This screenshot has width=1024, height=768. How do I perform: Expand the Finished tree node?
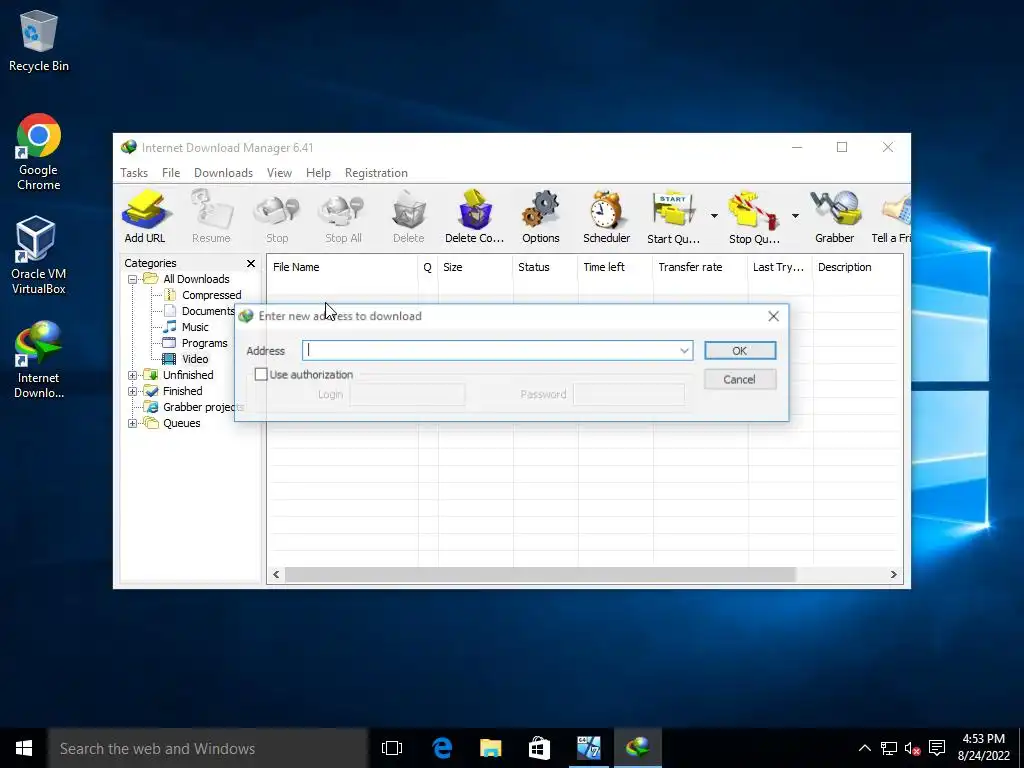point(133,391)
